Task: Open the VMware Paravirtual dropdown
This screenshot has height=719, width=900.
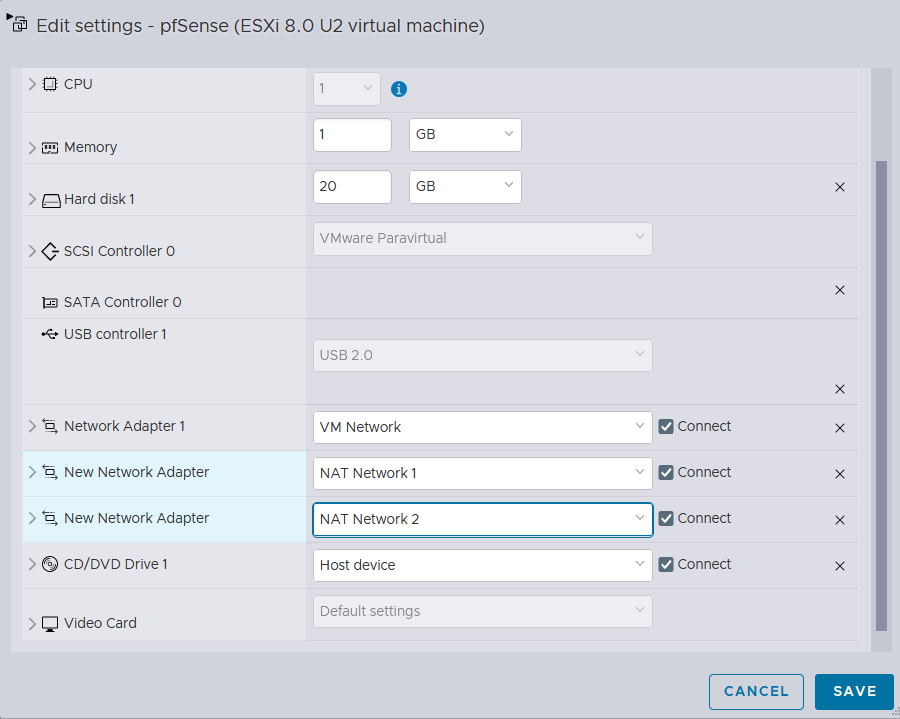Action: pos(483,239)
